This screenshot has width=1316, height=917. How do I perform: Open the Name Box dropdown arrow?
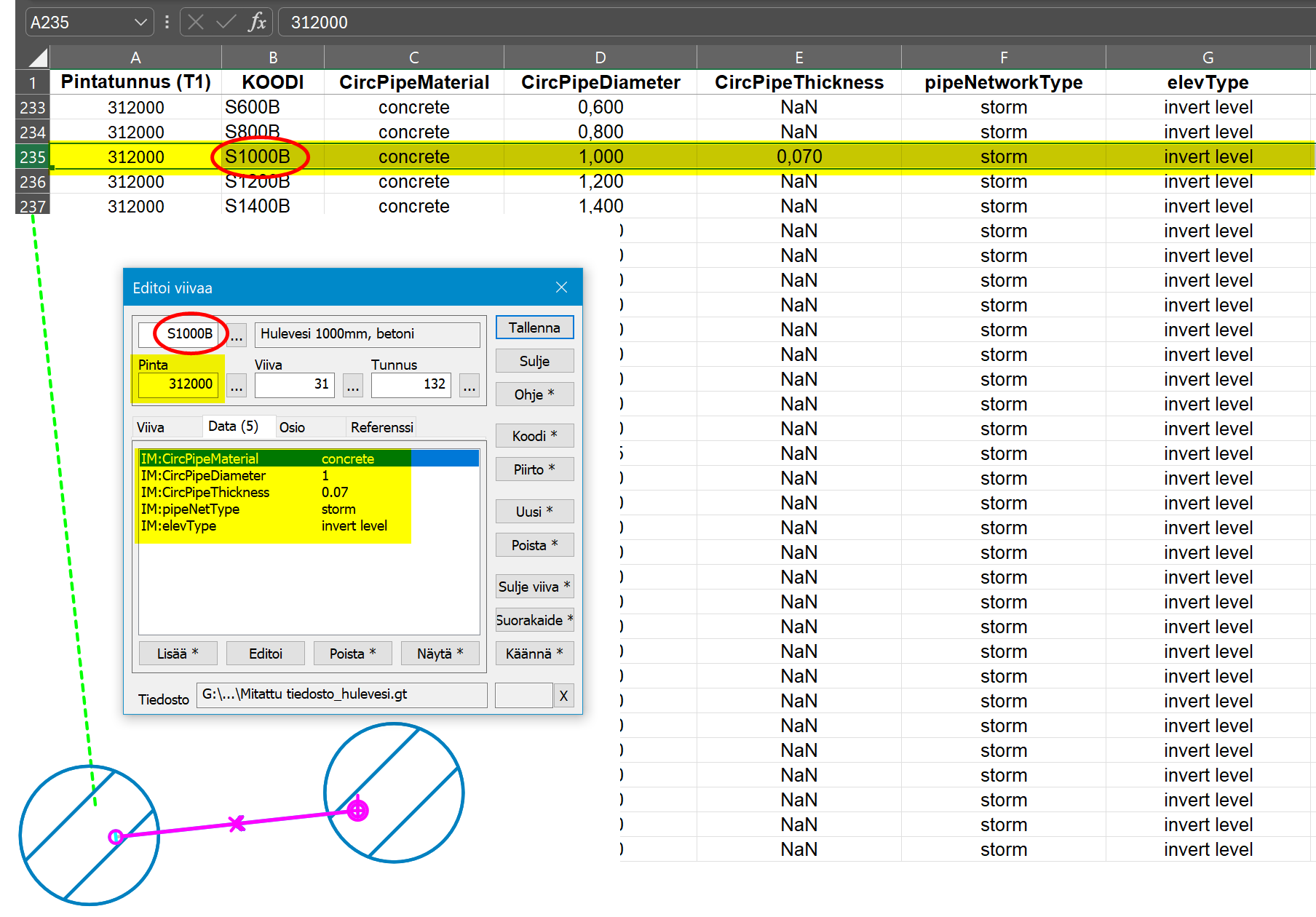pos(140,23)
